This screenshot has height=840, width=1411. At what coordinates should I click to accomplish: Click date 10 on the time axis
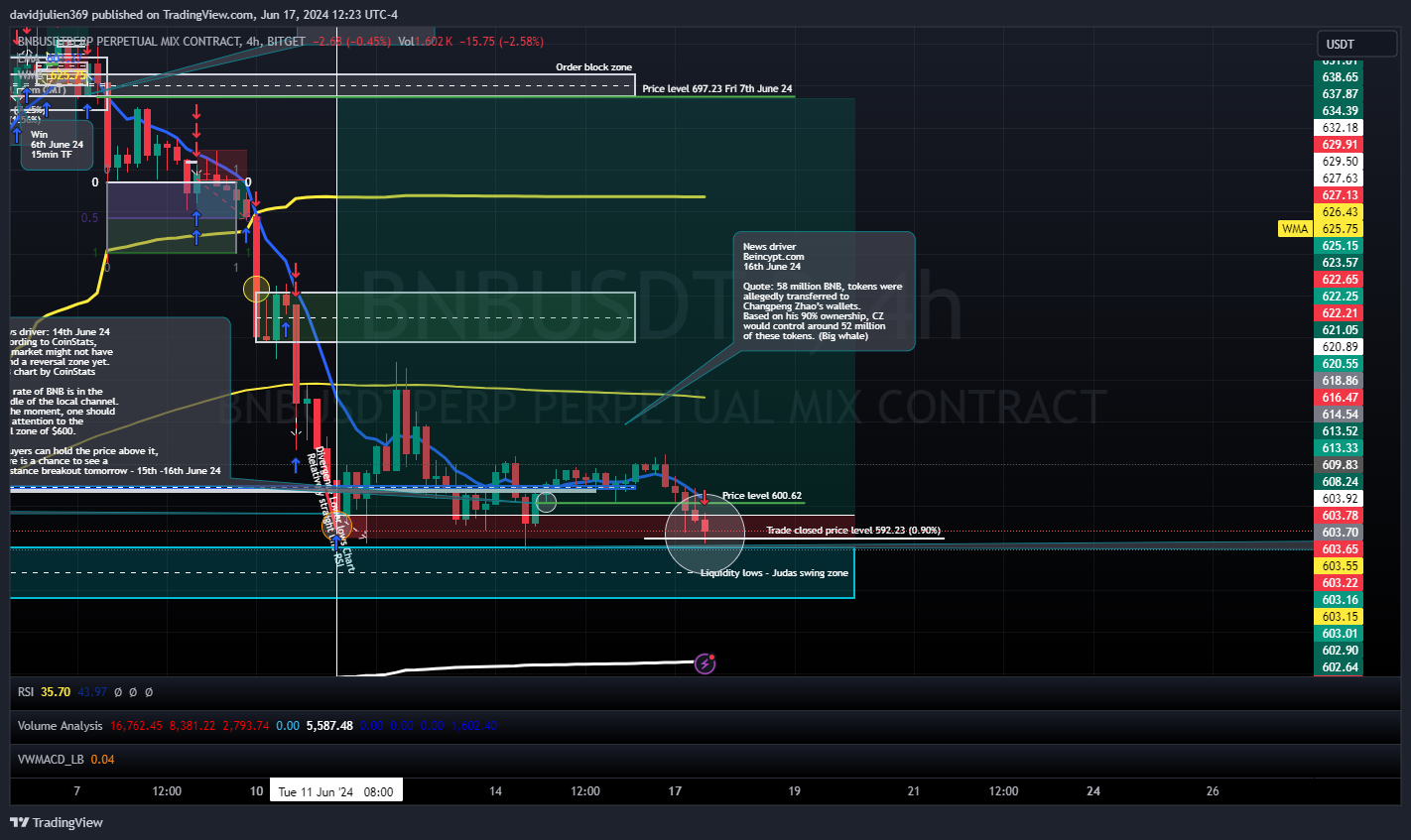click(256, 791)
